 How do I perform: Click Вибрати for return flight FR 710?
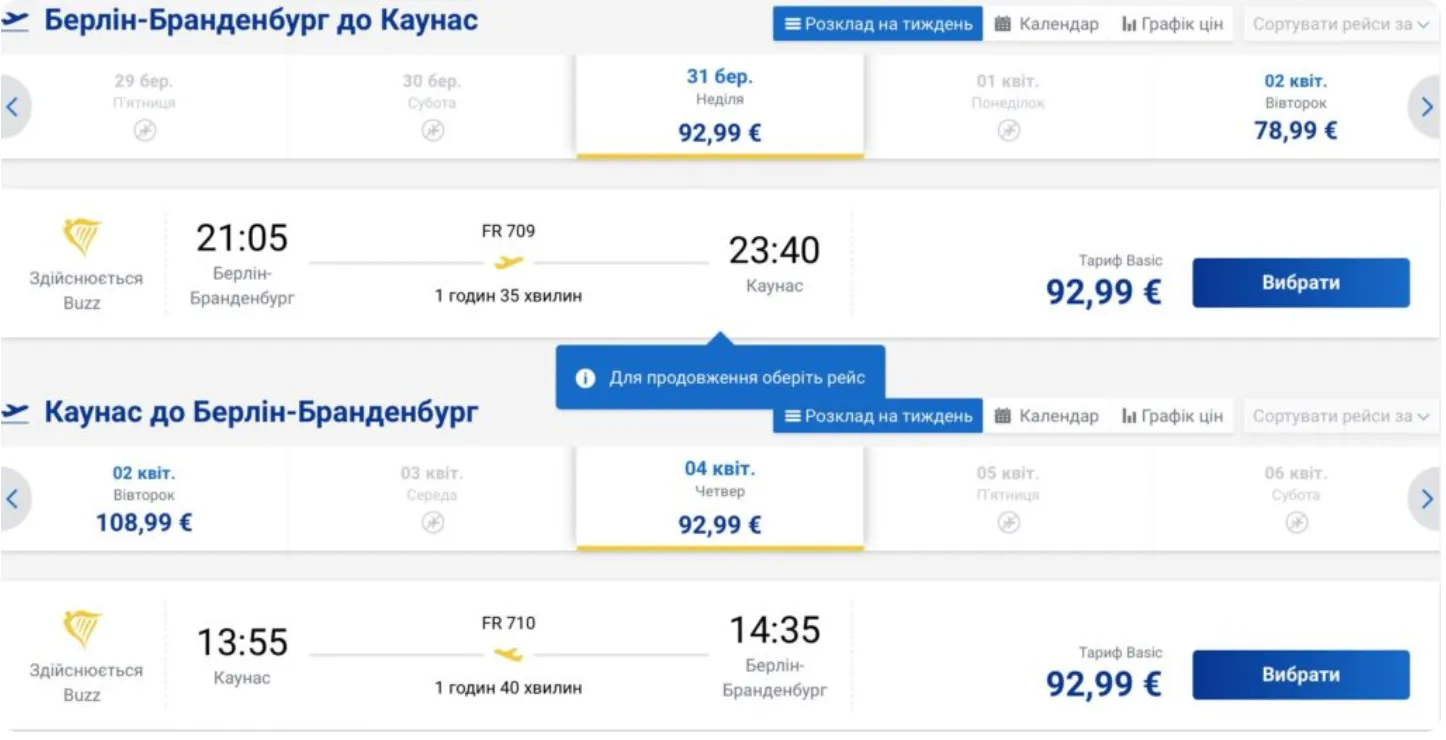pos(1300,674)
